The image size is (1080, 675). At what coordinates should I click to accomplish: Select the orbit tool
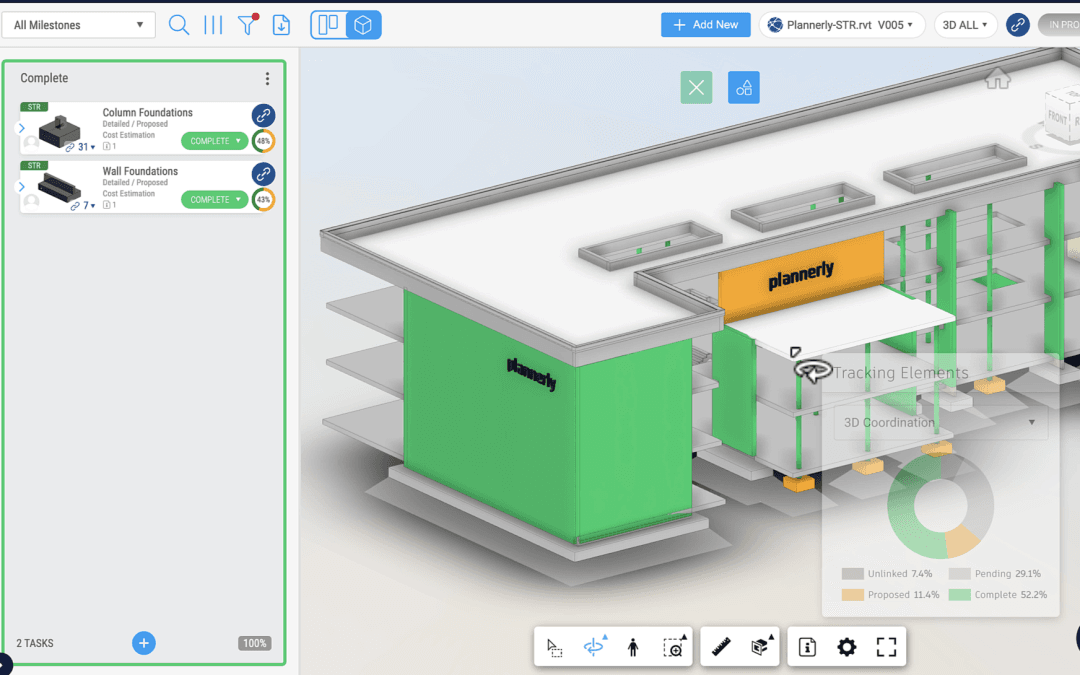[594, 647]
